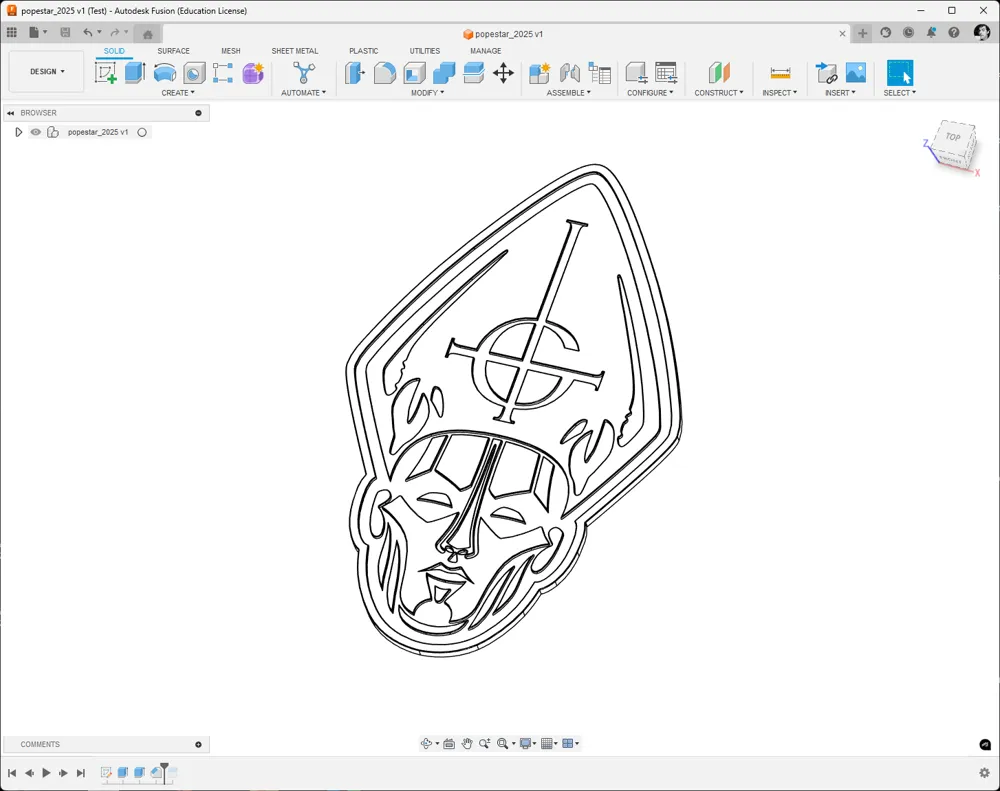
Task: Select the Create Sketch tool
Action: tap(105, 73)
